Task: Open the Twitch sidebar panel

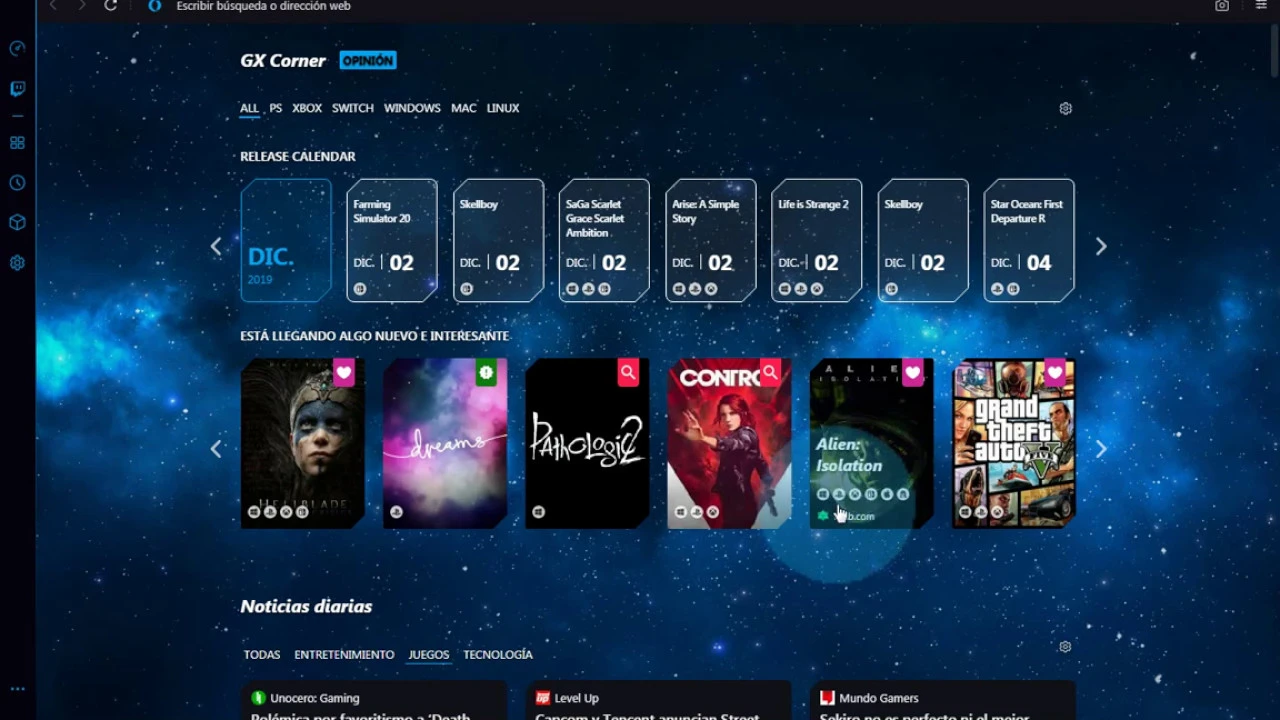Action: (x=17, y=89)
